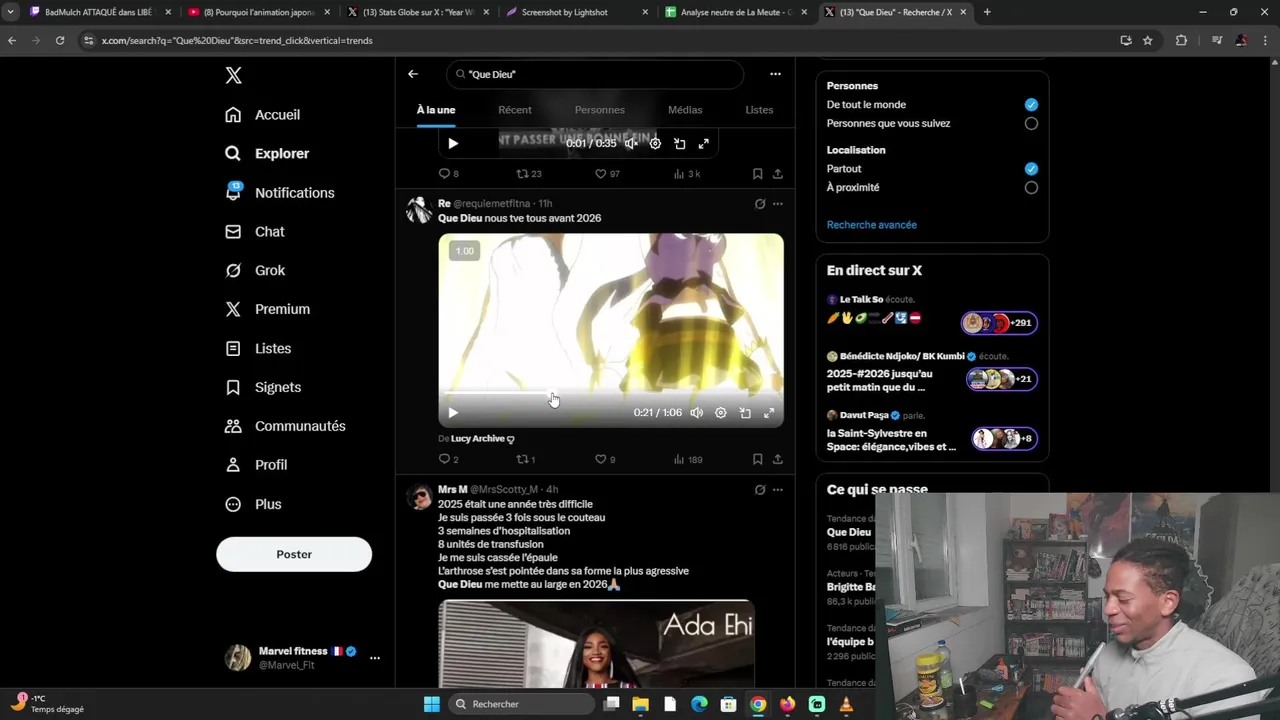Like Re's post with 9 likes
This screenshot has height=720, width=1280.
point(605,460)
